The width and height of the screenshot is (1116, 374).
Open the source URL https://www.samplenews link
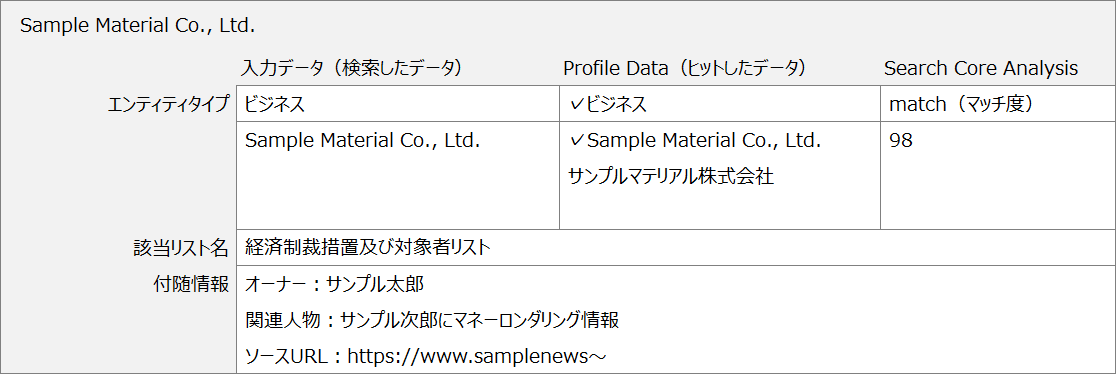[476, 355]
